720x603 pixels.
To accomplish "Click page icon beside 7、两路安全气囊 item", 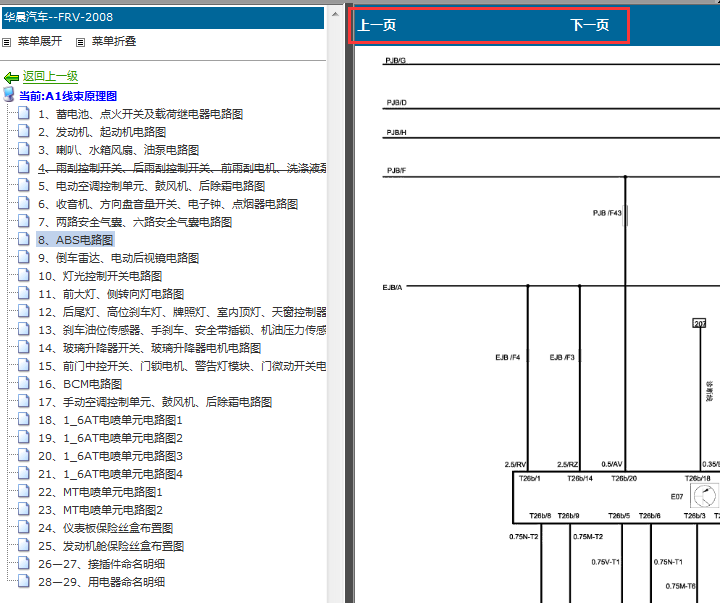I will click(24, 221).
